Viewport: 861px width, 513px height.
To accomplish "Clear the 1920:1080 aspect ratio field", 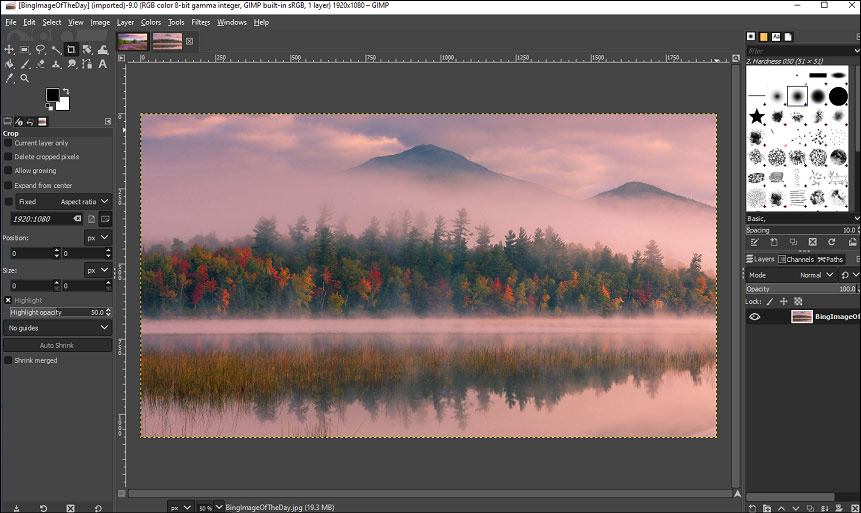I will pos(77,219).
